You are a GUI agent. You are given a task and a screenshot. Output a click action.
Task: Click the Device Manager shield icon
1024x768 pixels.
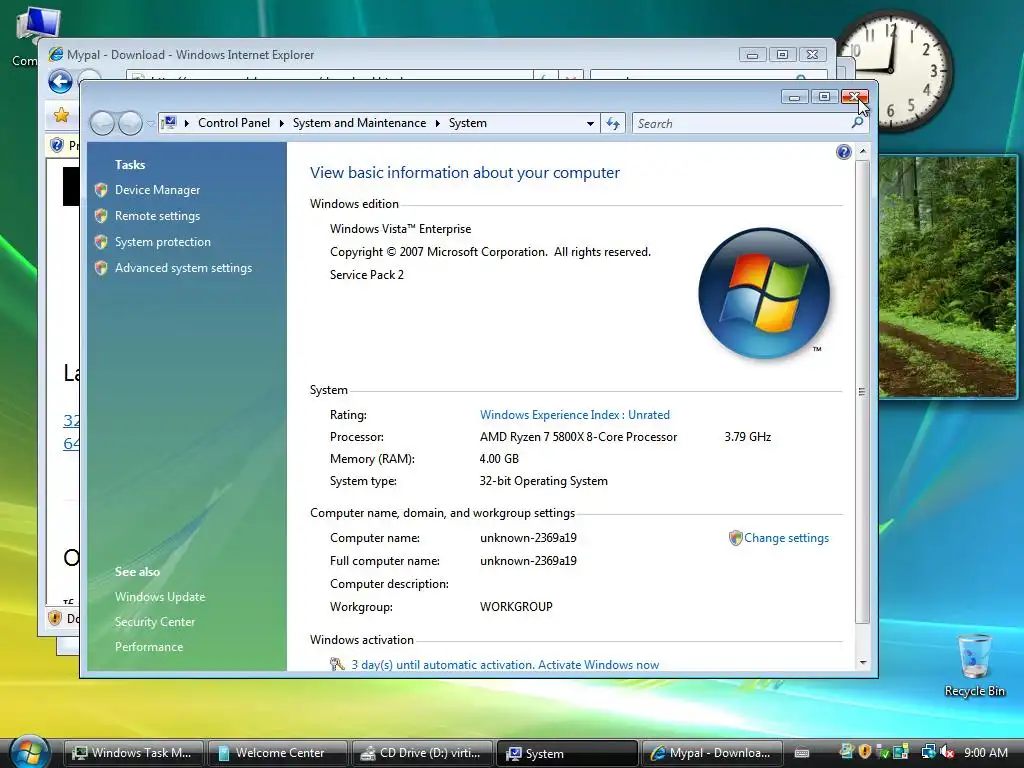pos(101,190)
